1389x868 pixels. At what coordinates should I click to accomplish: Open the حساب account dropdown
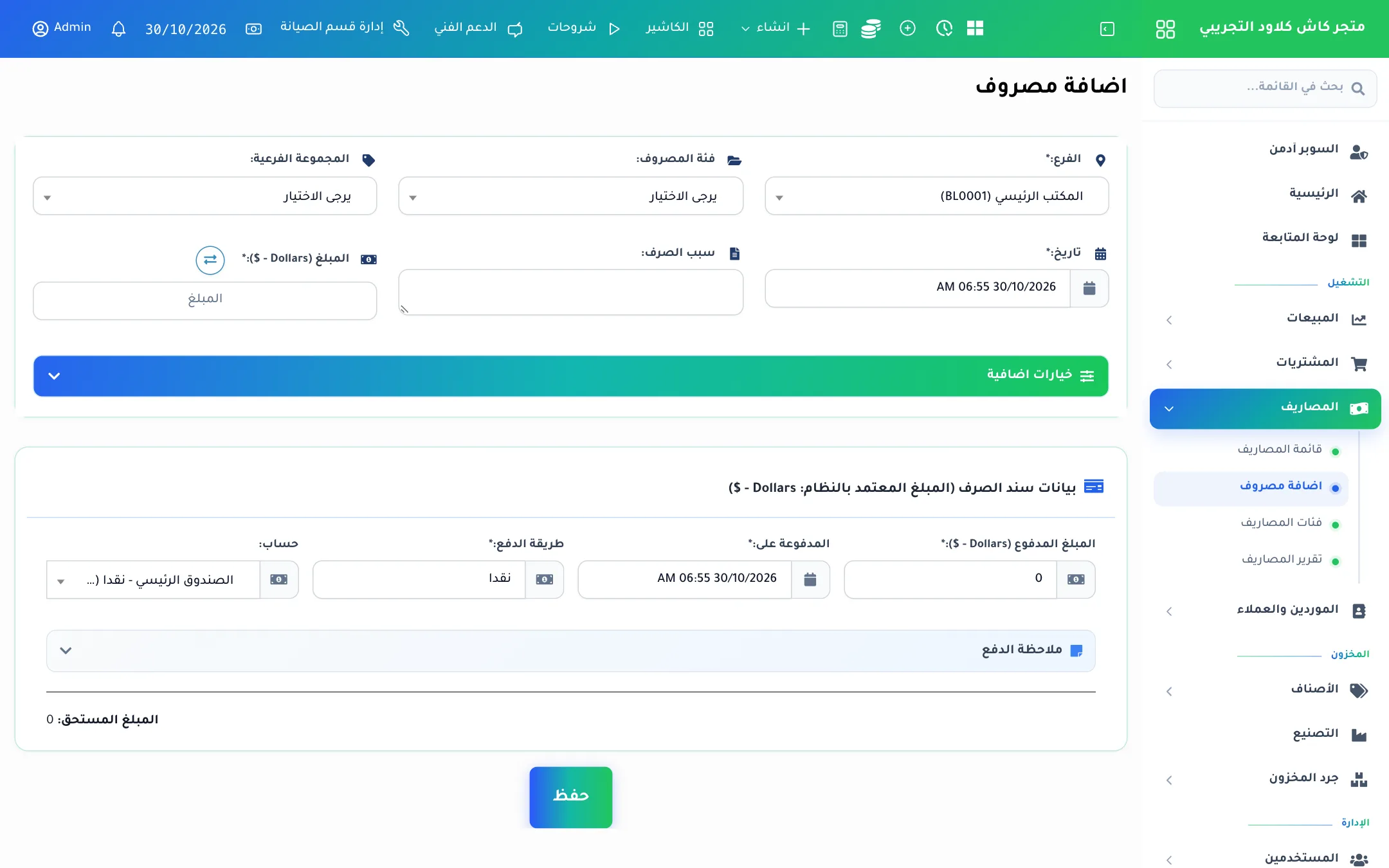154,580
